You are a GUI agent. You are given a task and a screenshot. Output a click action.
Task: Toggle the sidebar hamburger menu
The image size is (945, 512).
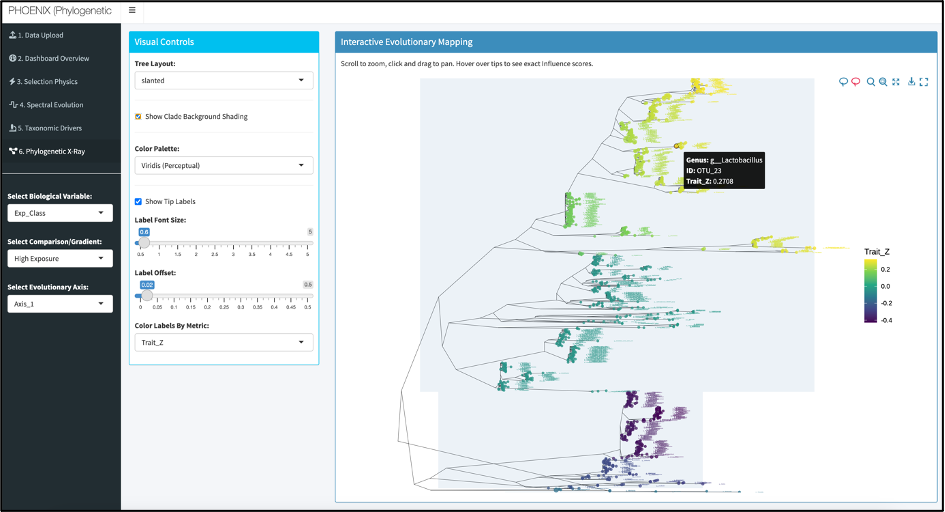pyautogui.click(x=133, y=10)
